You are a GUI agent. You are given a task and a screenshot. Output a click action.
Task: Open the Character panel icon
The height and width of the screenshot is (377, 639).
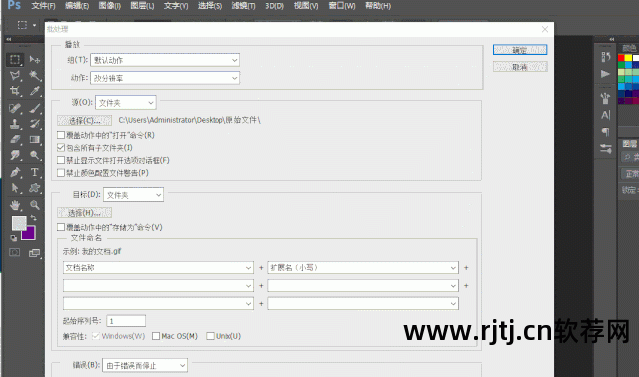pyautogui.click(x=606, y=115)
